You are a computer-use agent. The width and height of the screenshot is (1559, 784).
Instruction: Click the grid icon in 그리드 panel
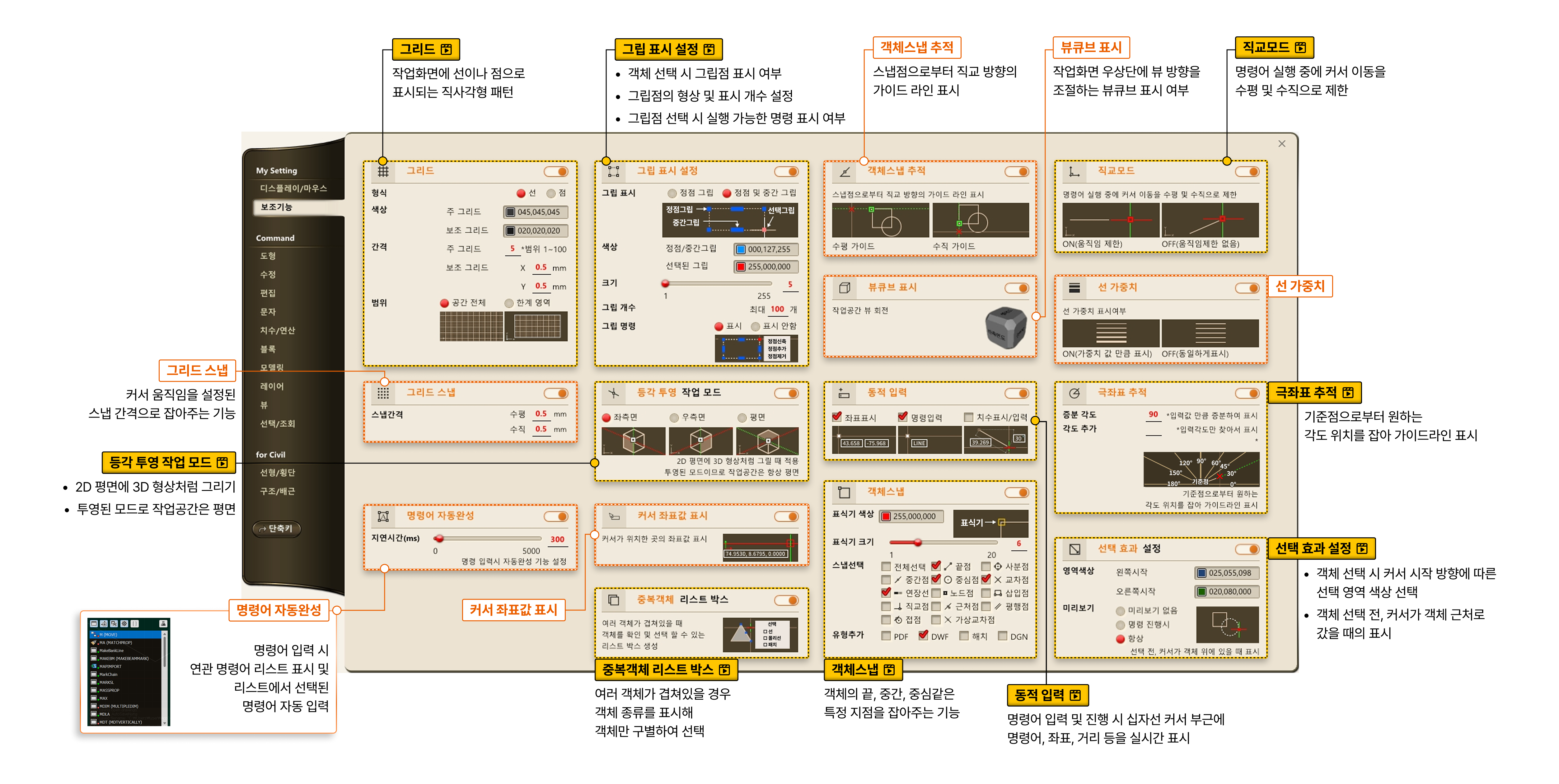[383, 171]
